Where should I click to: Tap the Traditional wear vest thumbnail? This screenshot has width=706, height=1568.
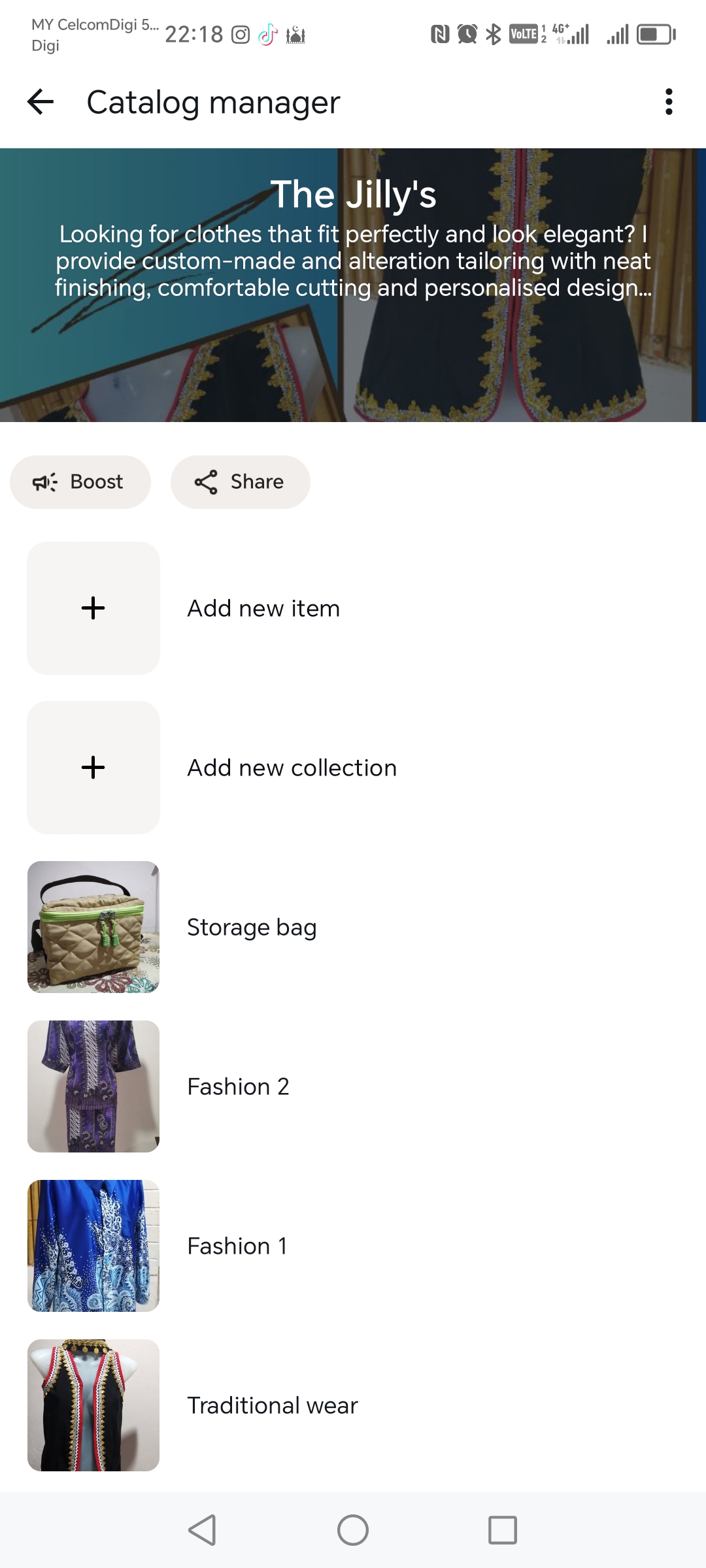tap(93, 1405)
